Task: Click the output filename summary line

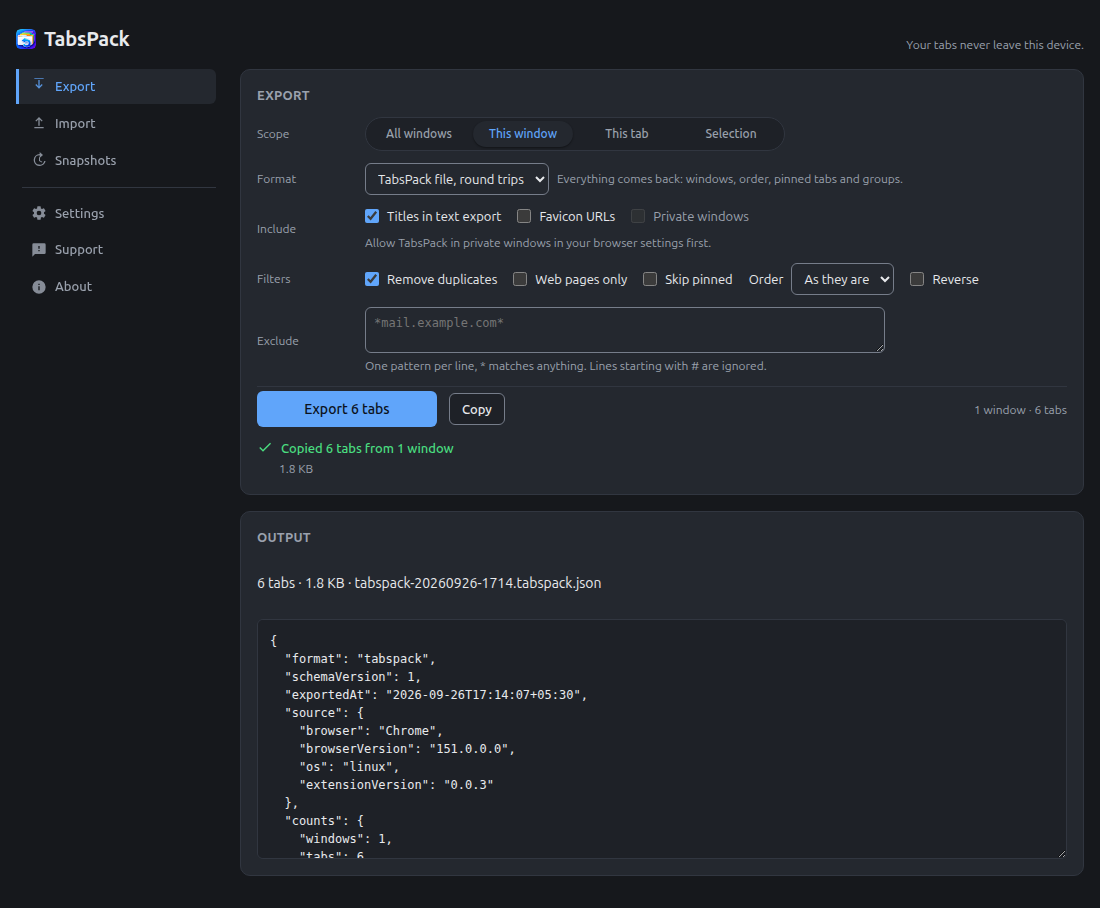Action: pyautogui.click(x=429, y=583)
